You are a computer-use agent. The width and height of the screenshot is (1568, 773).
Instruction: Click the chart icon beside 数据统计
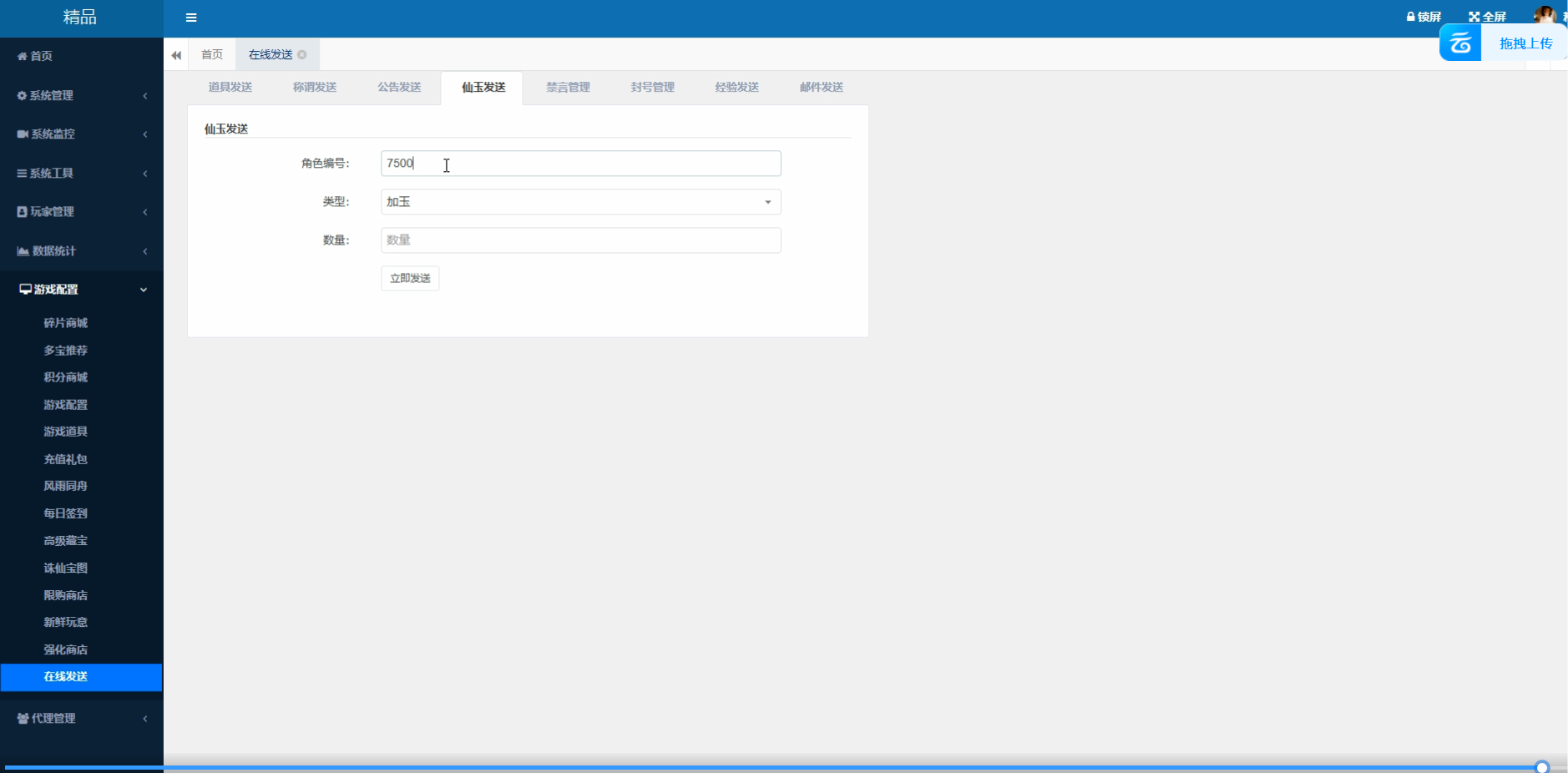pyautogui.click(x=23, y=250)
